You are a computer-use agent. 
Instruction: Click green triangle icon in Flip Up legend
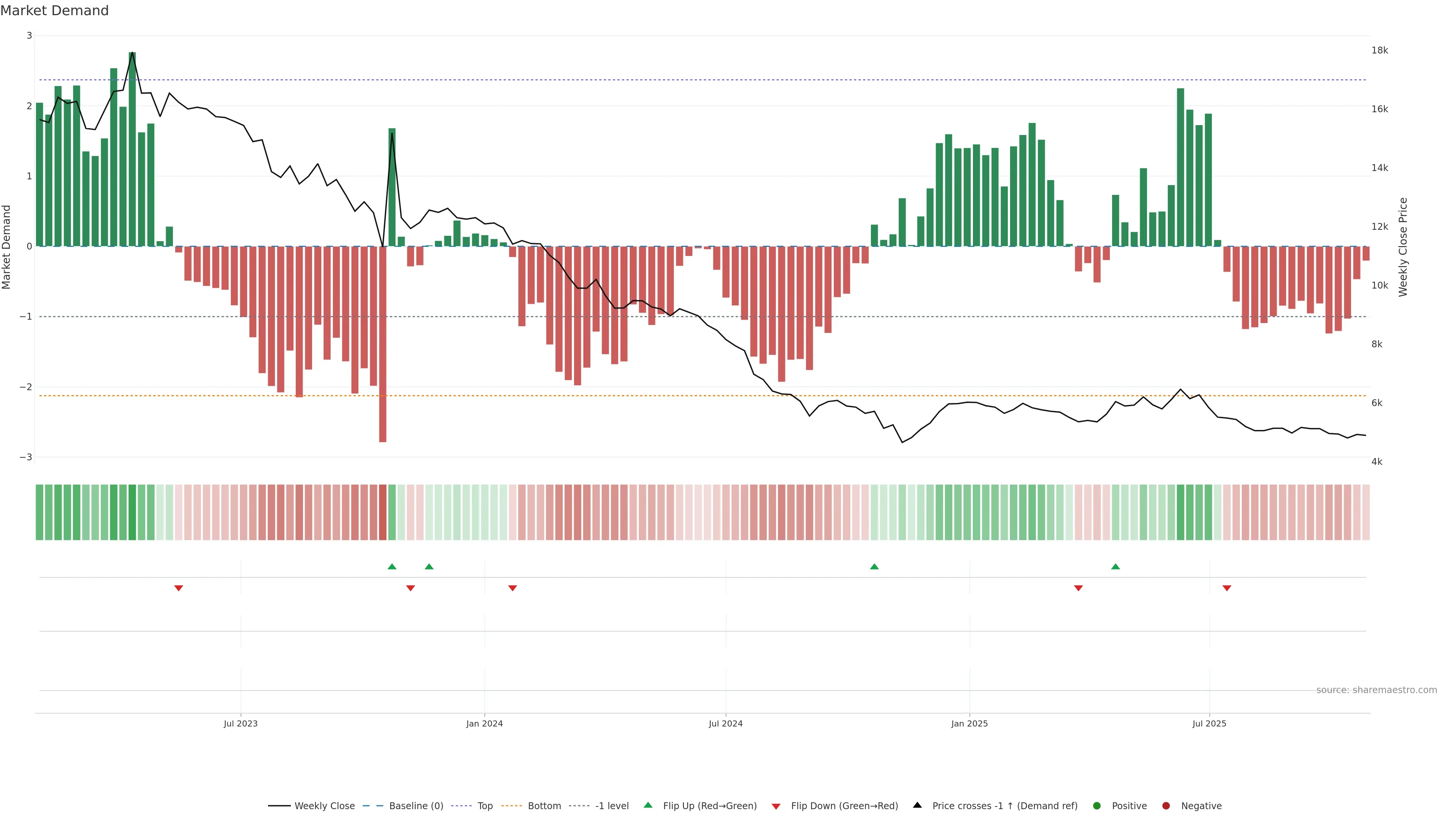(x=648, y=805)
